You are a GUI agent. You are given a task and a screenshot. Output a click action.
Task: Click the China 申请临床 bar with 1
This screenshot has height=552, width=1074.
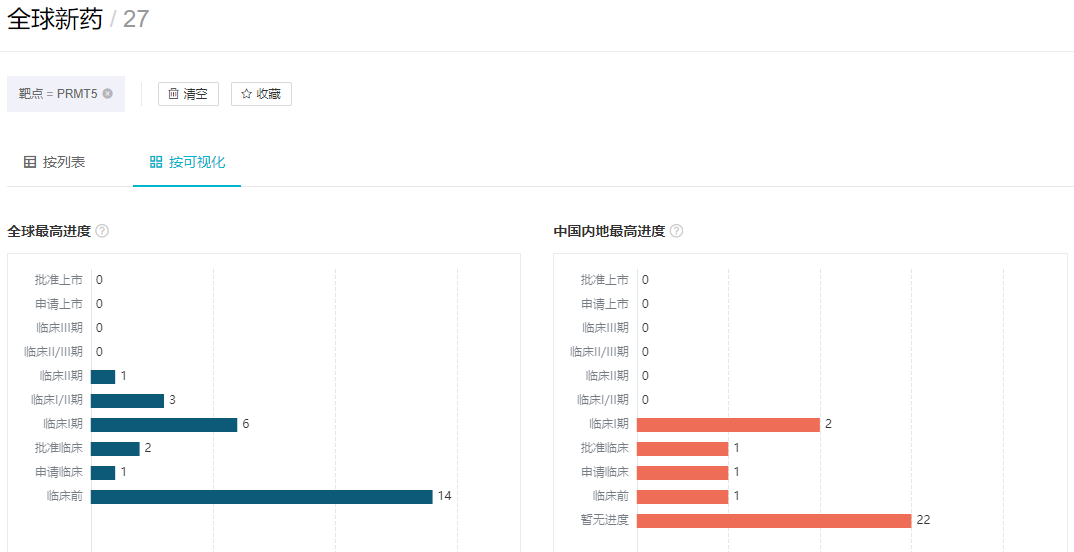click(682, 473)
